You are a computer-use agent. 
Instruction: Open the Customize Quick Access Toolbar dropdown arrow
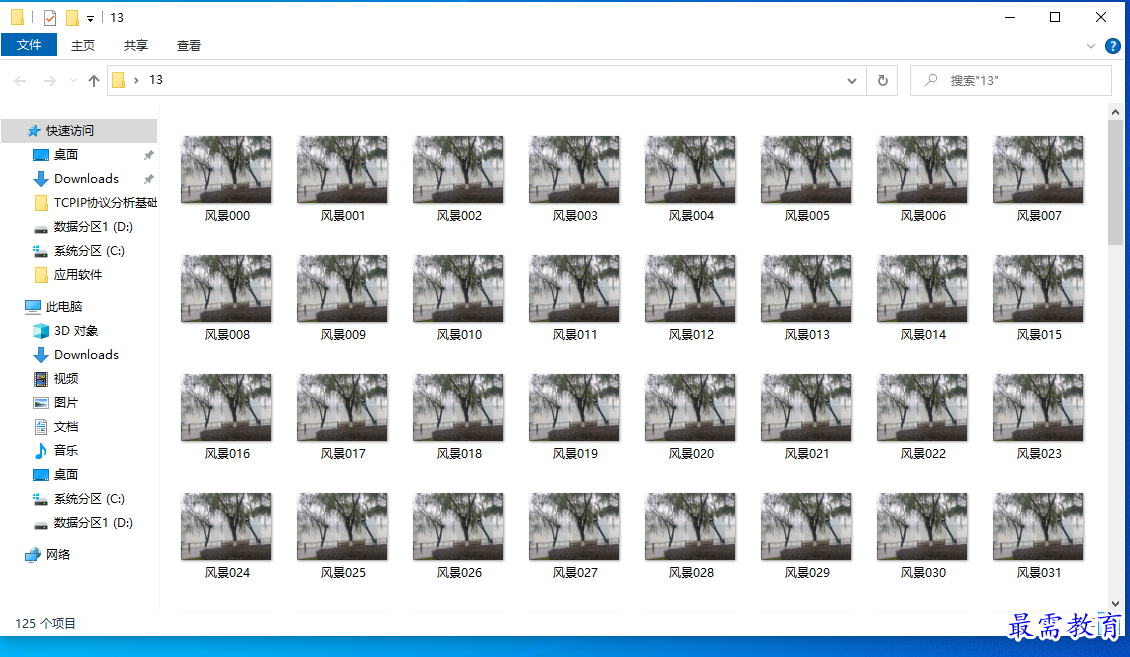(x=90, y=18)
